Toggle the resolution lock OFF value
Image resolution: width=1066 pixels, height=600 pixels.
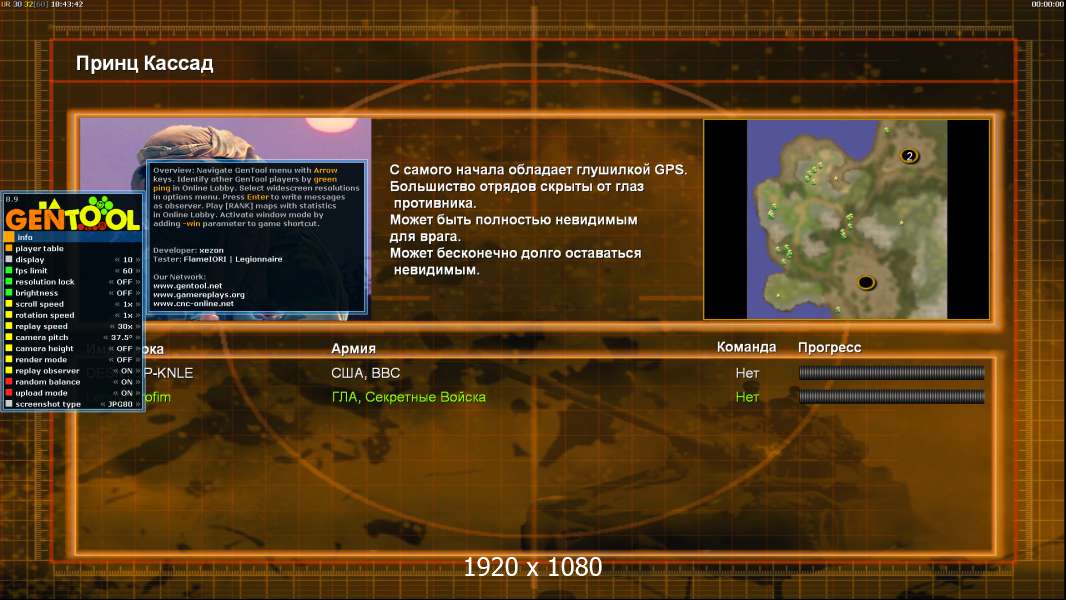(124, 282)
